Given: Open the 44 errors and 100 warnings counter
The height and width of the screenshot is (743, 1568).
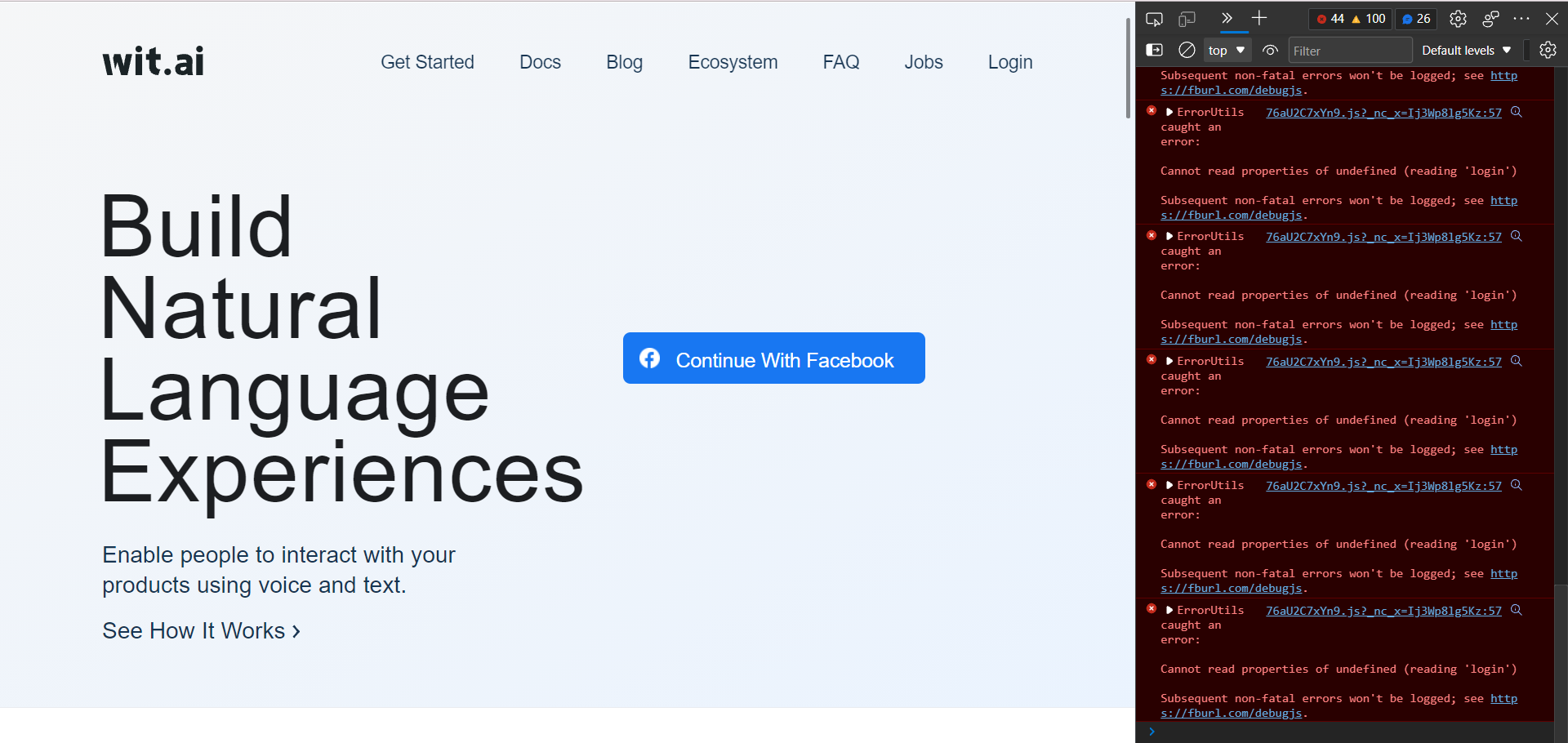Looking at the screenshot, I should (1351, 19).
